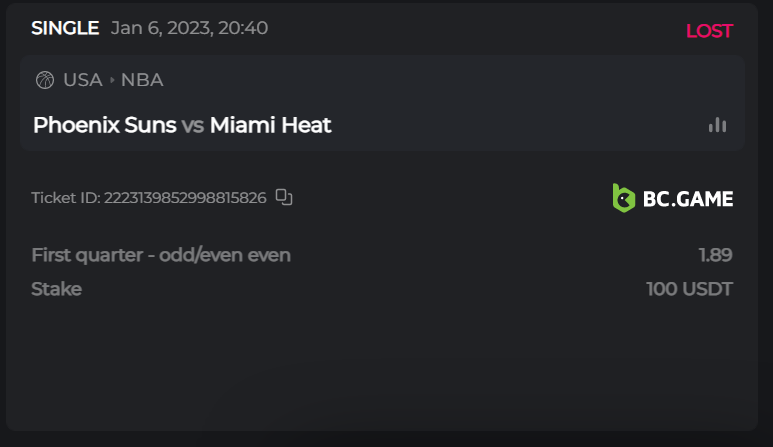Select the Miami Heat team name
This screenshot has width=773, height=447.
coord(270,125)
